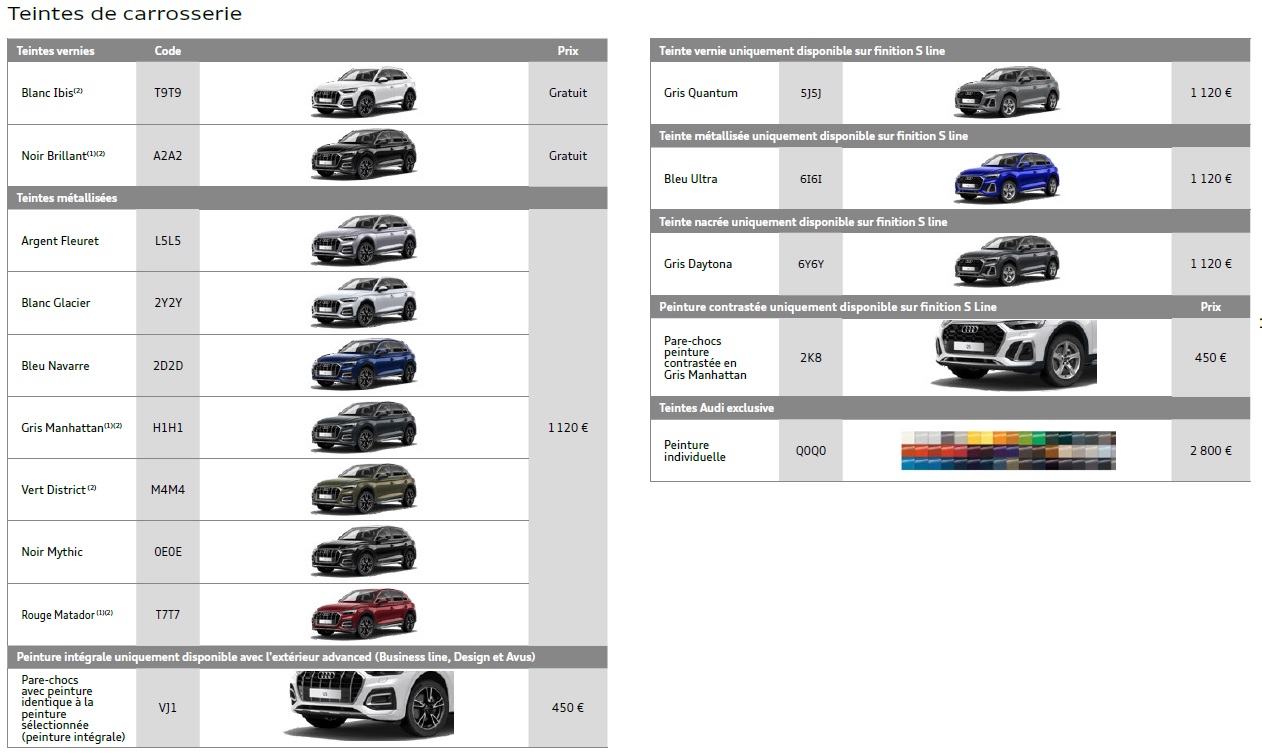Click the Blanc Ibis white car thumbnail
1262x754 pixels.
364,92
